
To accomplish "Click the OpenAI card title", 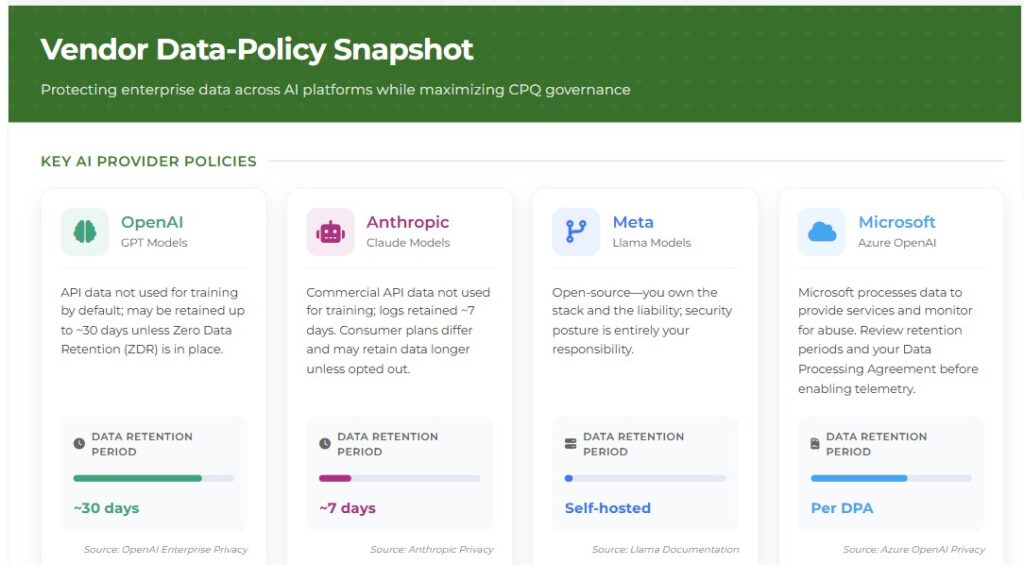I will click(152, 222).
